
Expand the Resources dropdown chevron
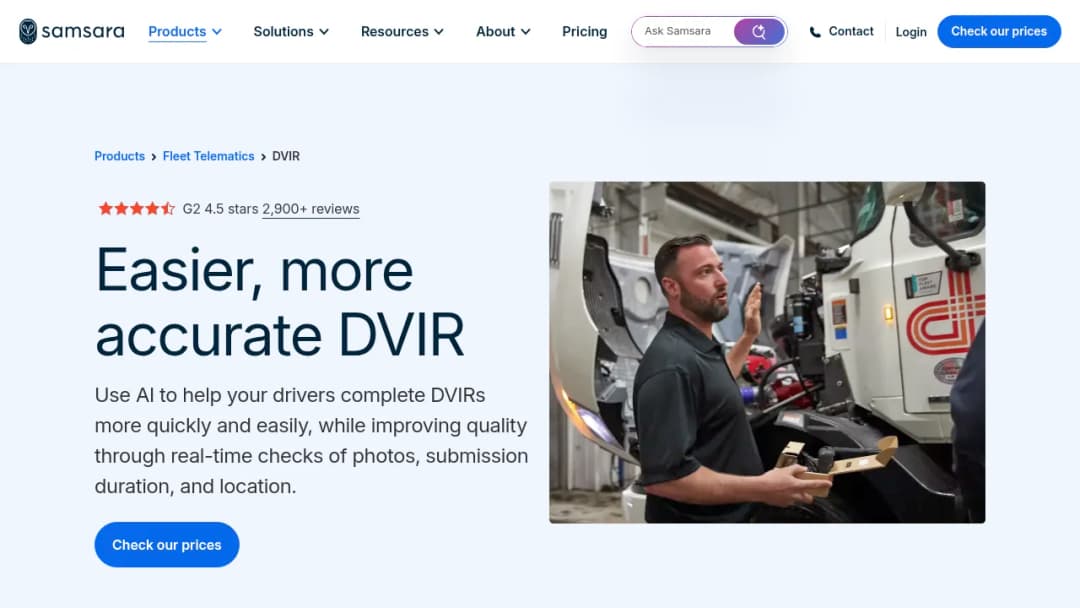tap(439, 32)
